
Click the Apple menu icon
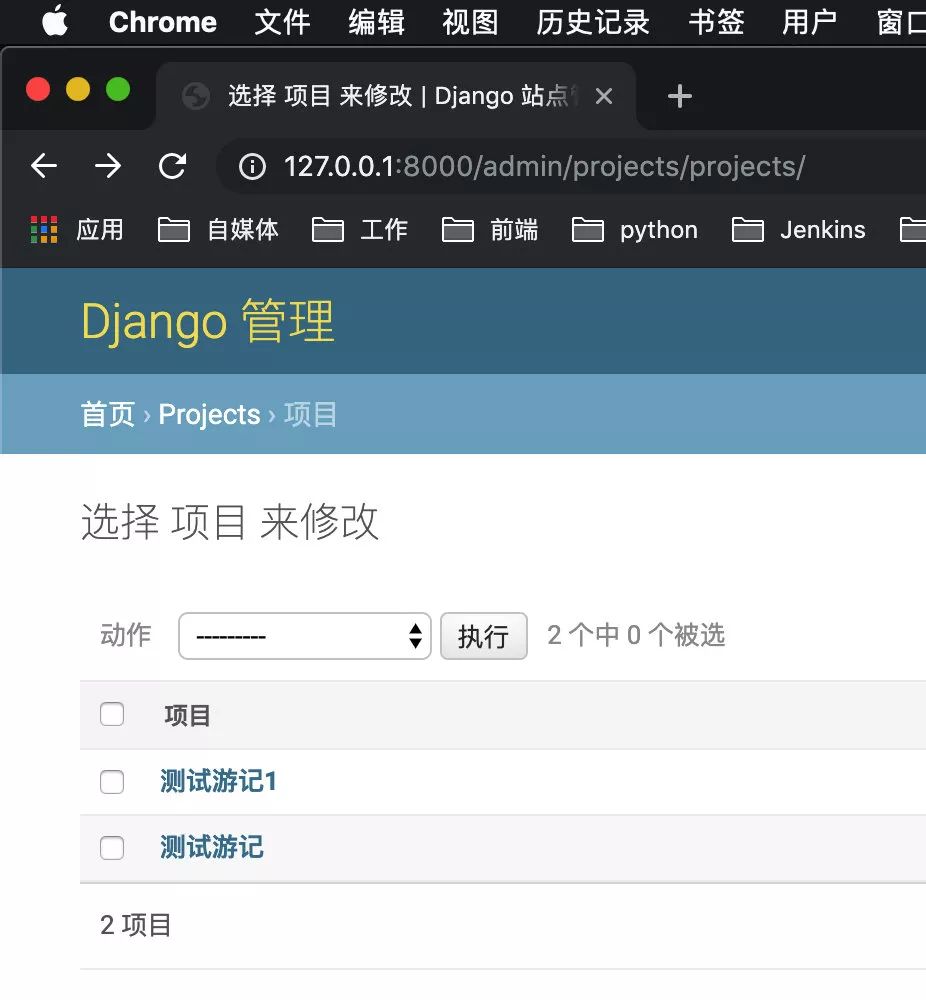(55, 21)
